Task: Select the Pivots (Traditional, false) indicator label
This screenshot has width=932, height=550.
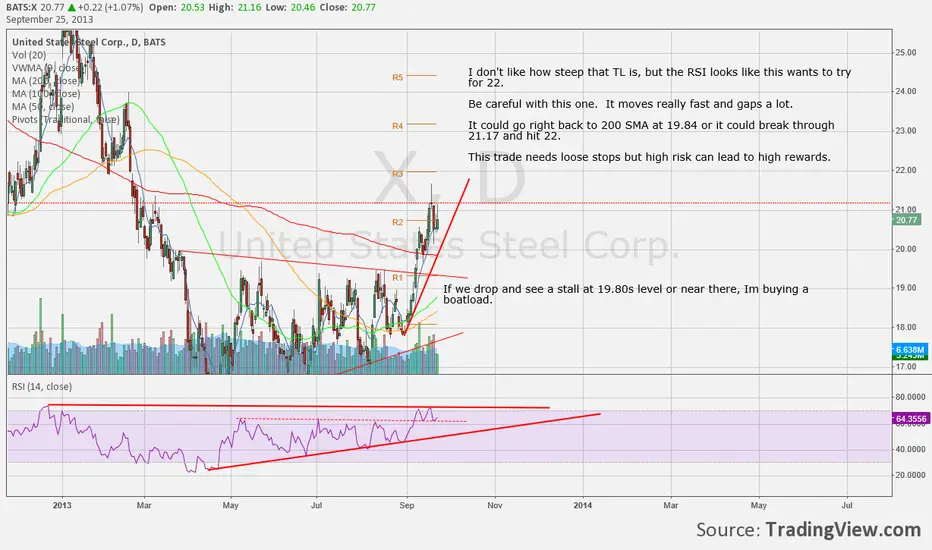Action: (x=65, y=120)
